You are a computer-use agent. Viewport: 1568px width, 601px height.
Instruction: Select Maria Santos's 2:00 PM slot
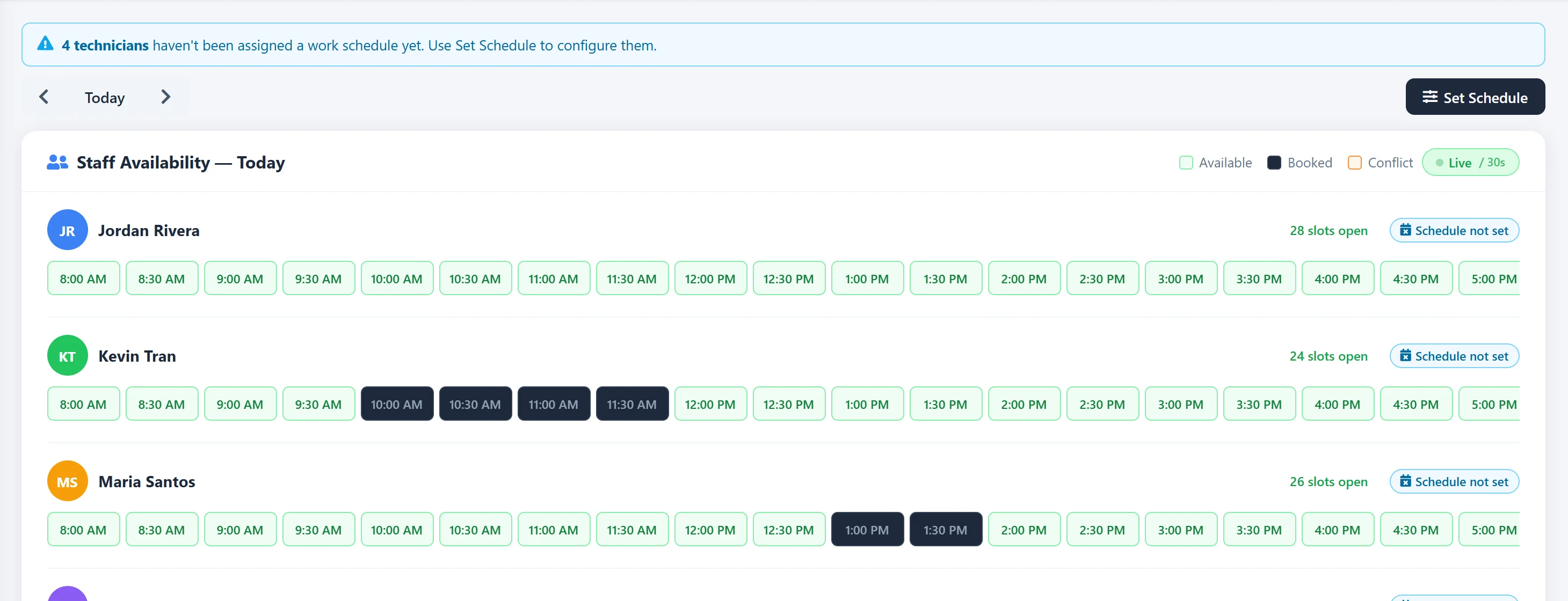point(1025,530)
